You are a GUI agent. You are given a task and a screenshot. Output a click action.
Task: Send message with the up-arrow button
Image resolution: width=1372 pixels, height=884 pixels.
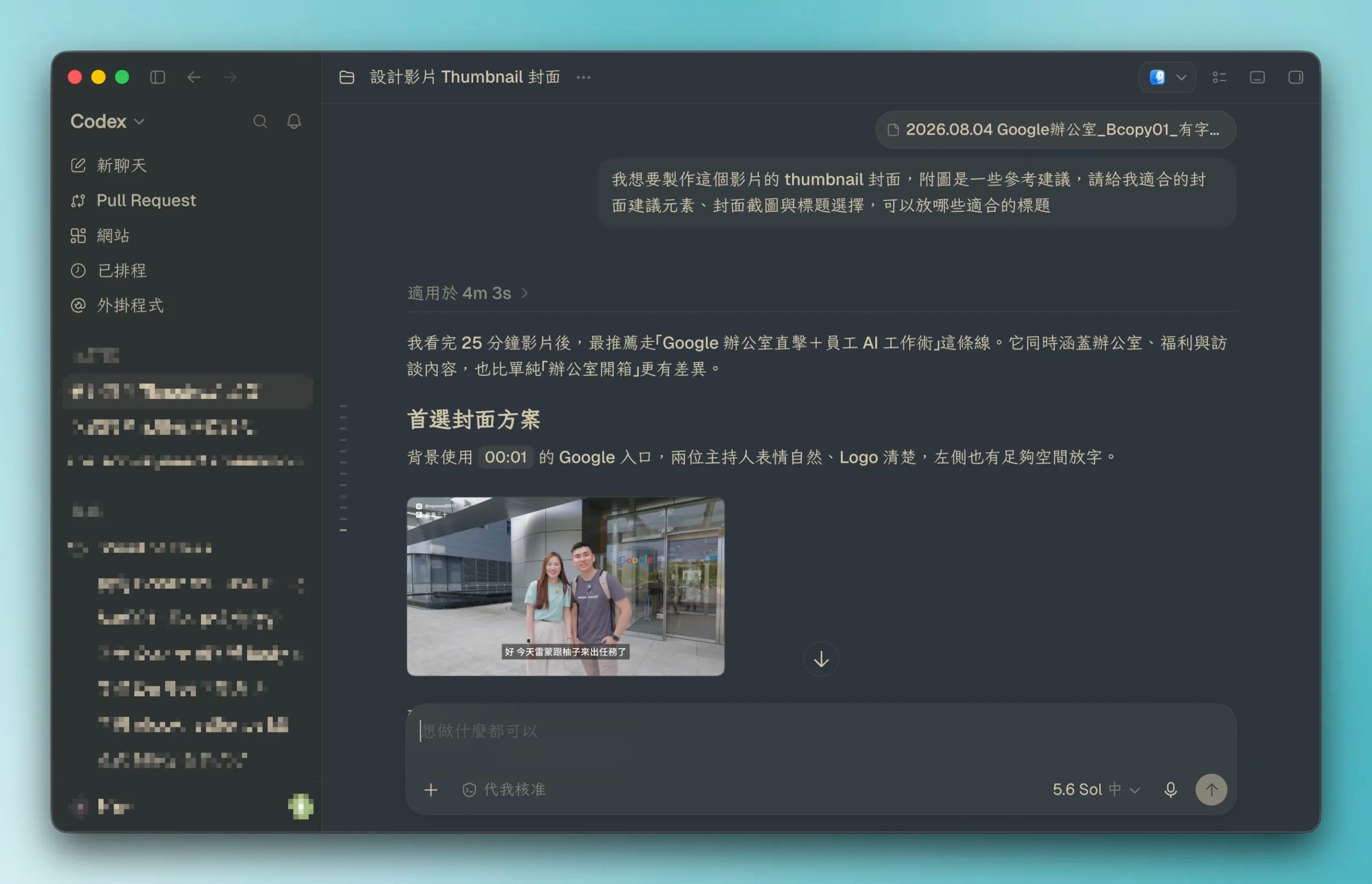click(x=1211, y=790)
